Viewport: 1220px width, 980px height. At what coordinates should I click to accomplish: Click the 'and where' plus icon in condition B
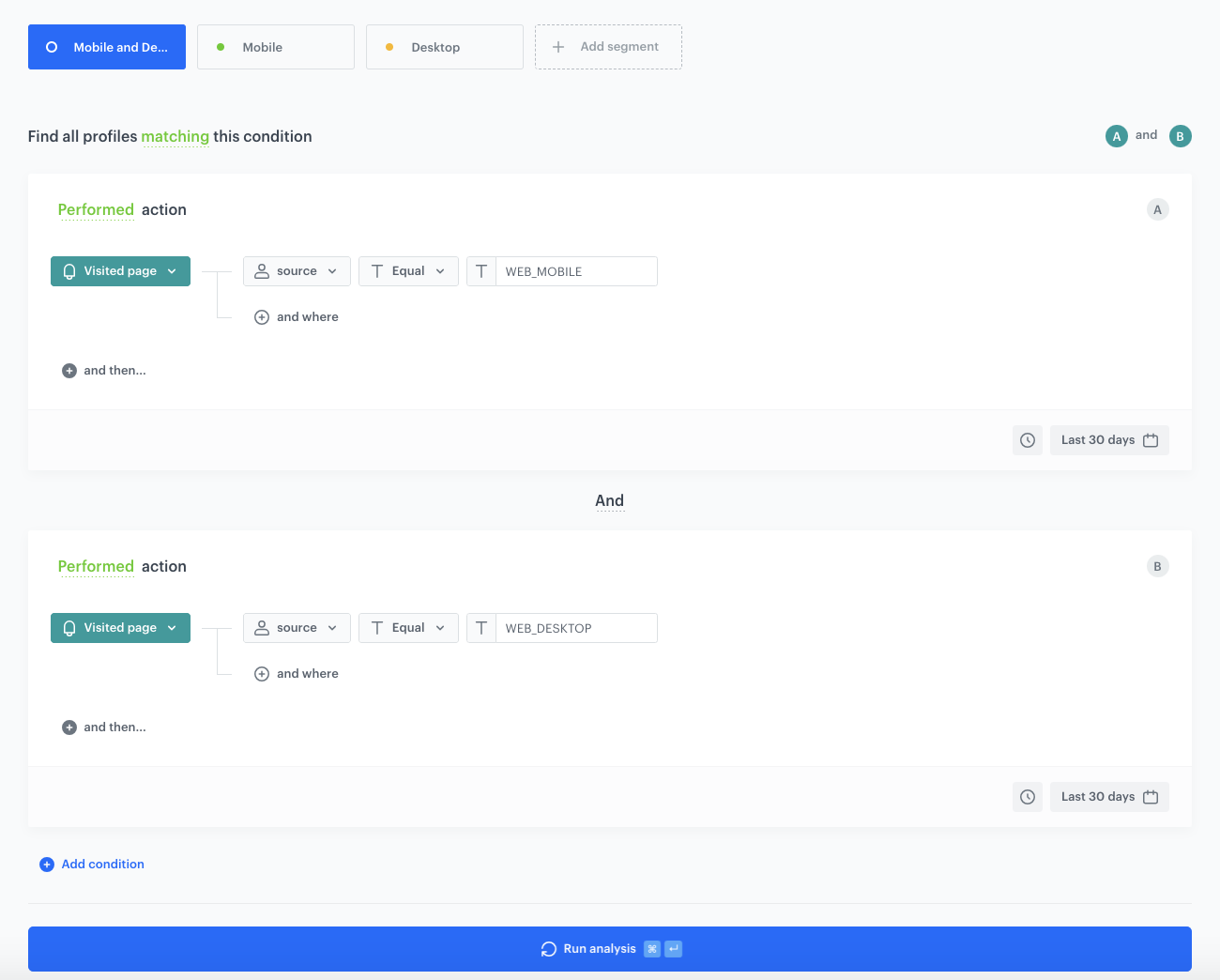coord(262,674)
